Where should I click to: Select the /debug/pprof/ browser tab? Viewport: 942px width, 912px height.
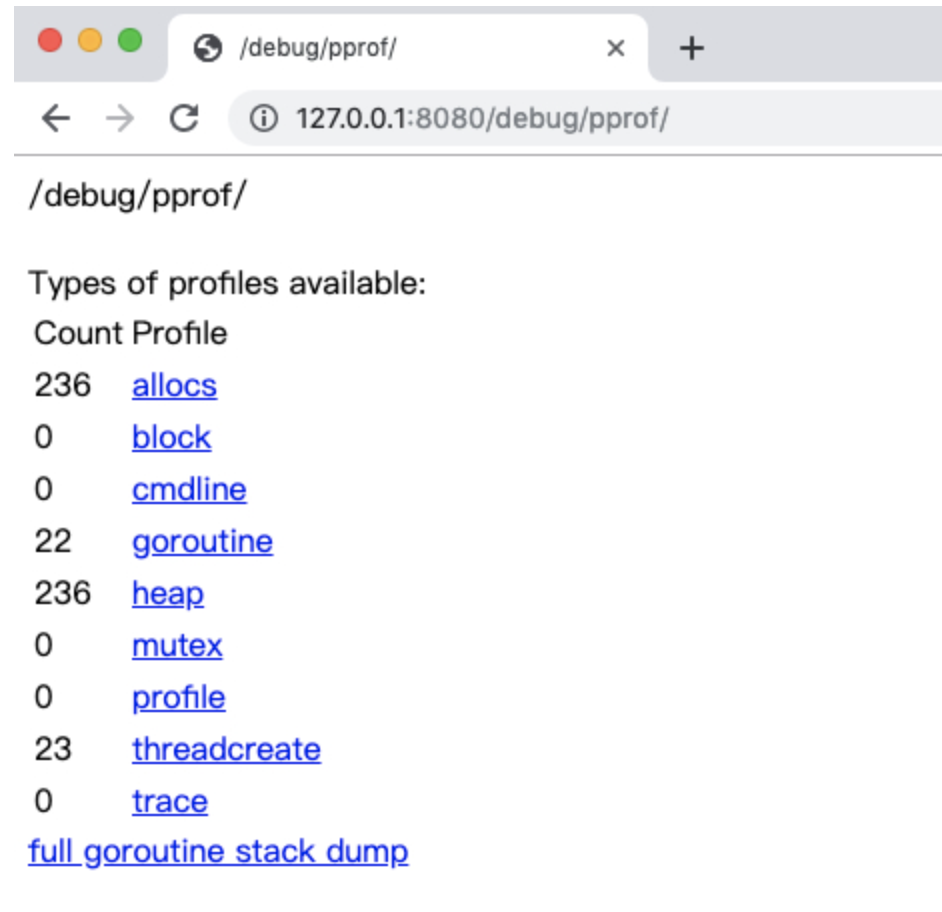[x=400, y=48]
